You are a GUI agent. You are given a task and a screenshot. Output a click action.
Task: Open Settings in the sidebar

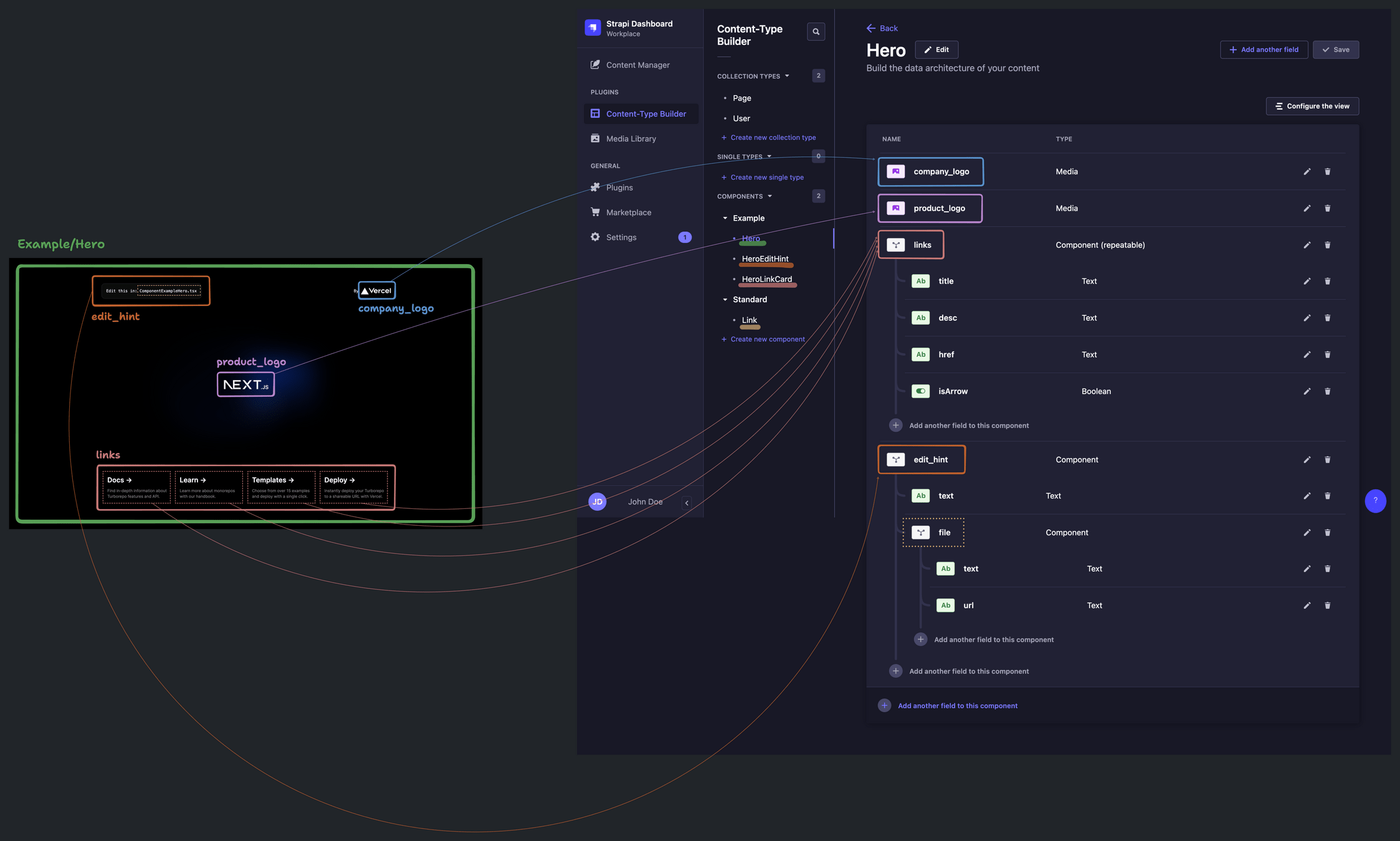(x=621, y=237)
